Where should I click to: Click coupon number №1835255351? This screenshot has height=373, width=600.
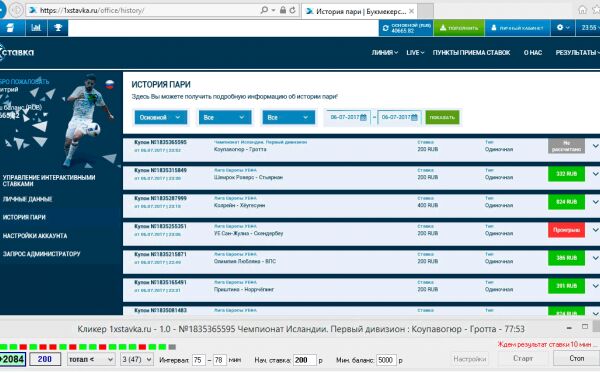160,226
